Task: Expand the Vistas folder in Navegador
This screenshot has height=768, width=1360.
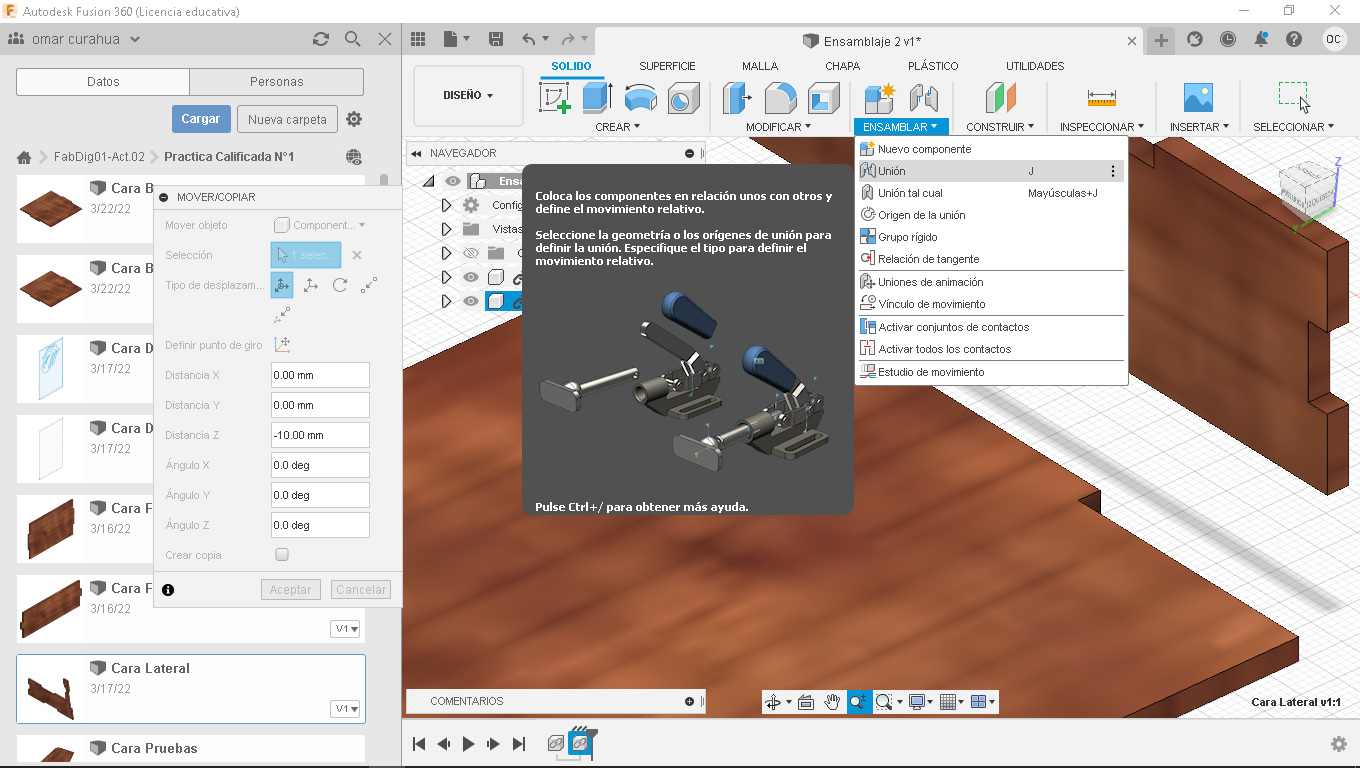Action: (446, 229)
